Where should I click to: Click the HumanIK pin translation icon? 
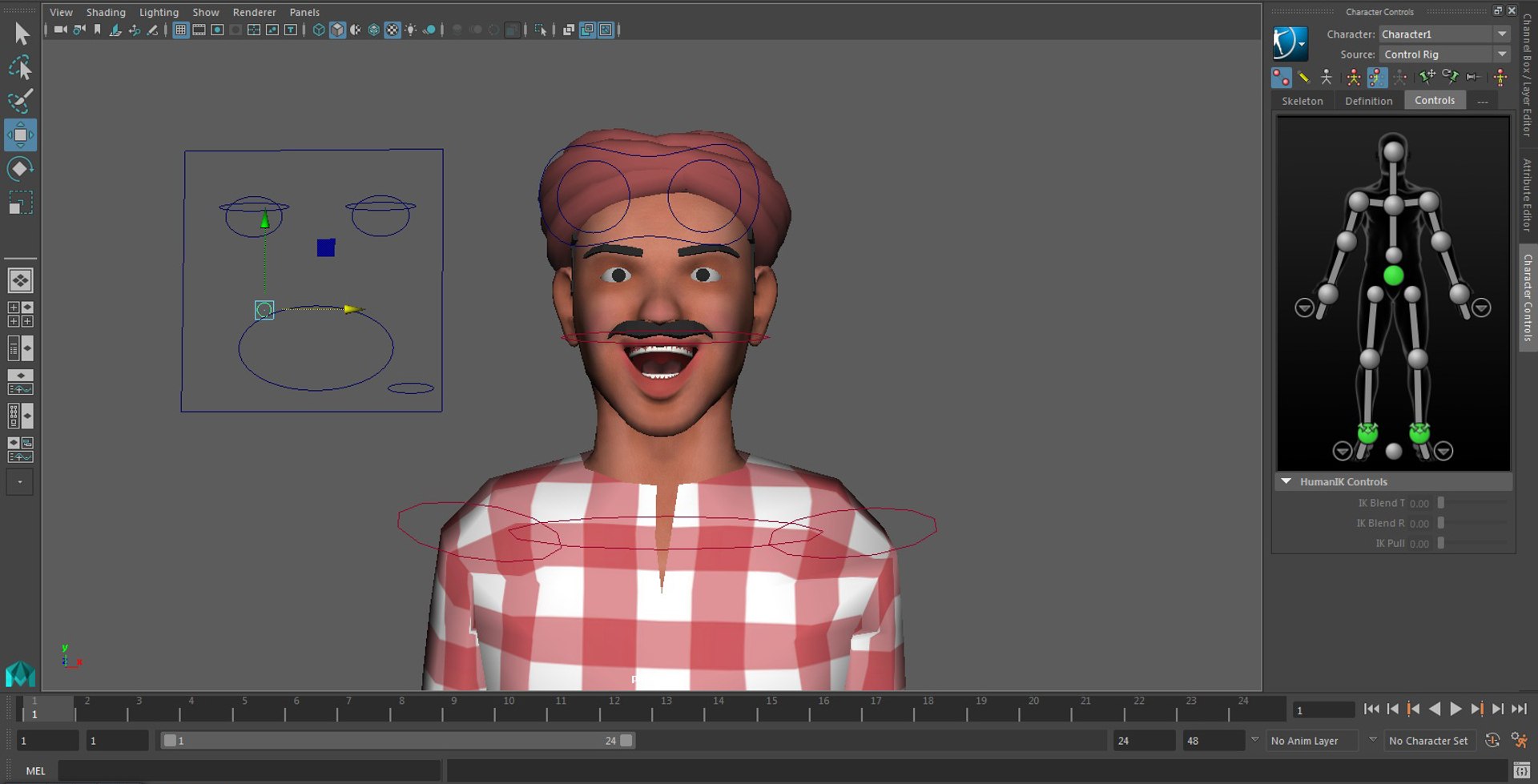(x=1427, y=77)
